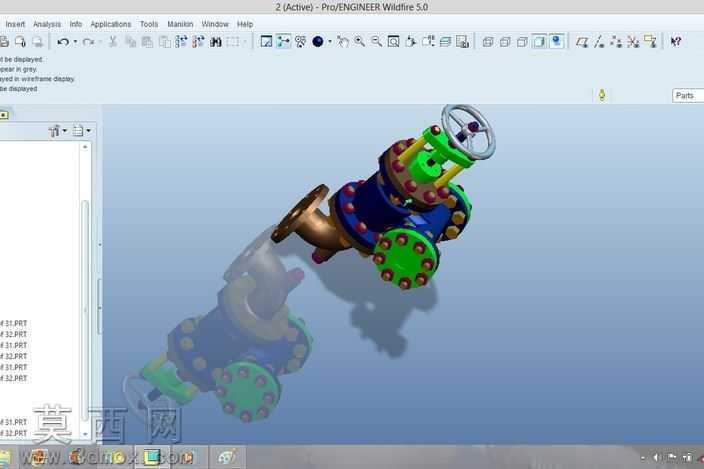
Task: Click the Copy icon
Action: tap(131, 42)
